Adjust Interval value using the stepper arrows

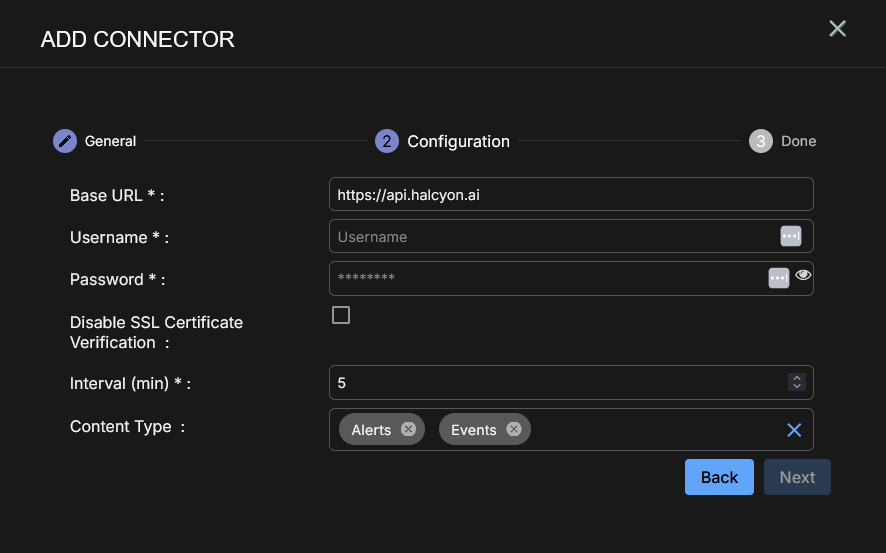click(x=796, y=382)
